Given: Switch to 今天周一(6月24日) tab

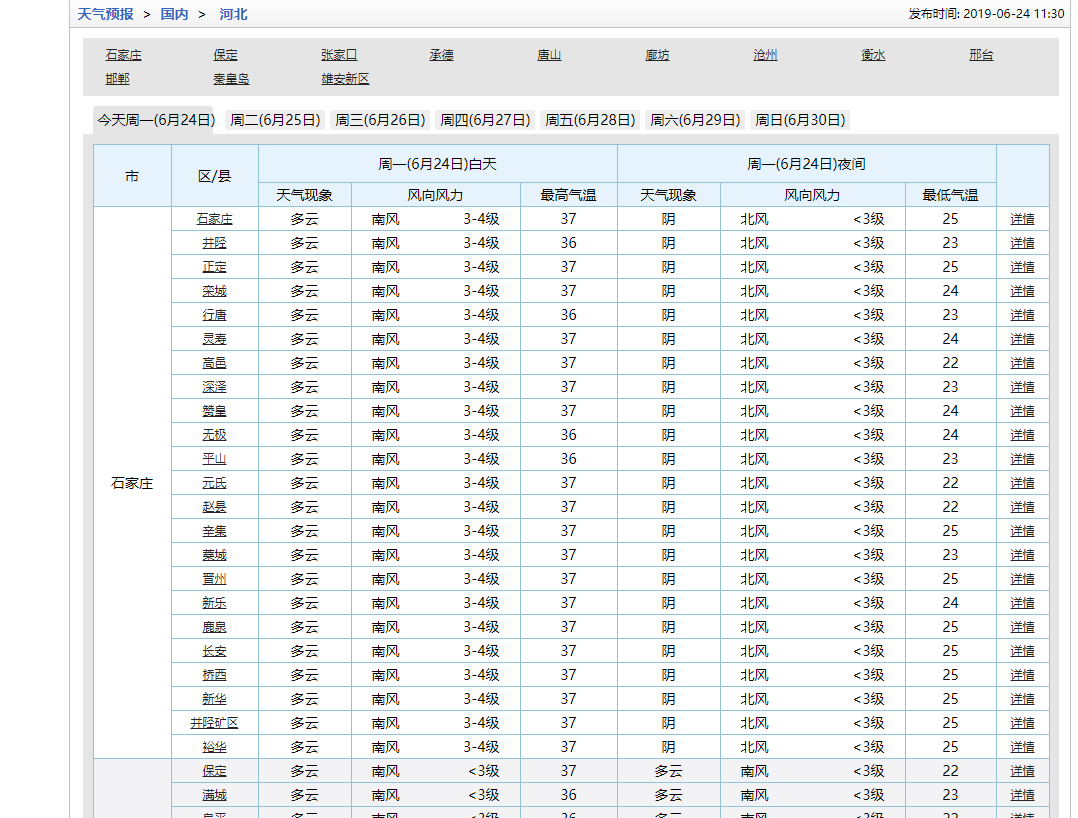Looking at the screenshot, I should (x=156, y=120).
